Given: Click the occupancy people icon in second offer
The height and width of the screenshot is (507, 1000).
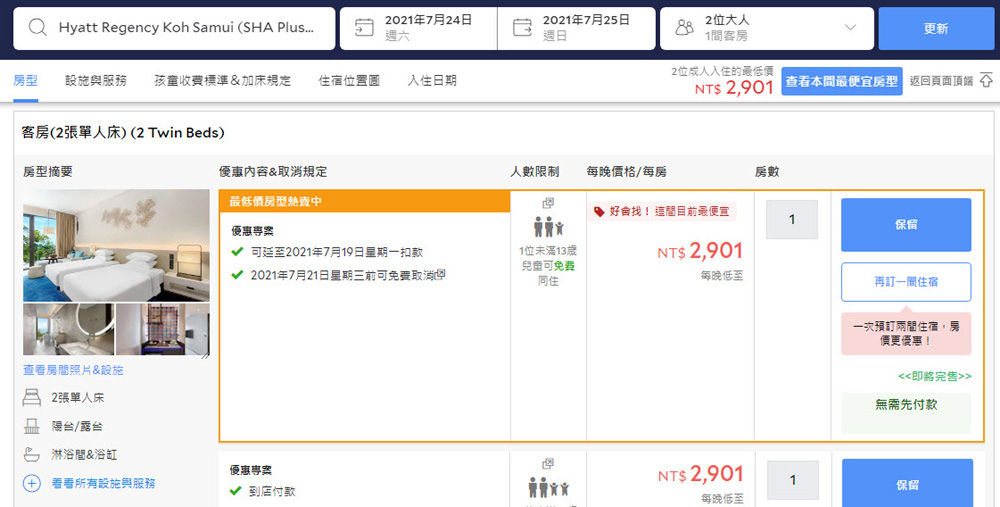Looking at the screenshot, I should click(x=548, y=489).
